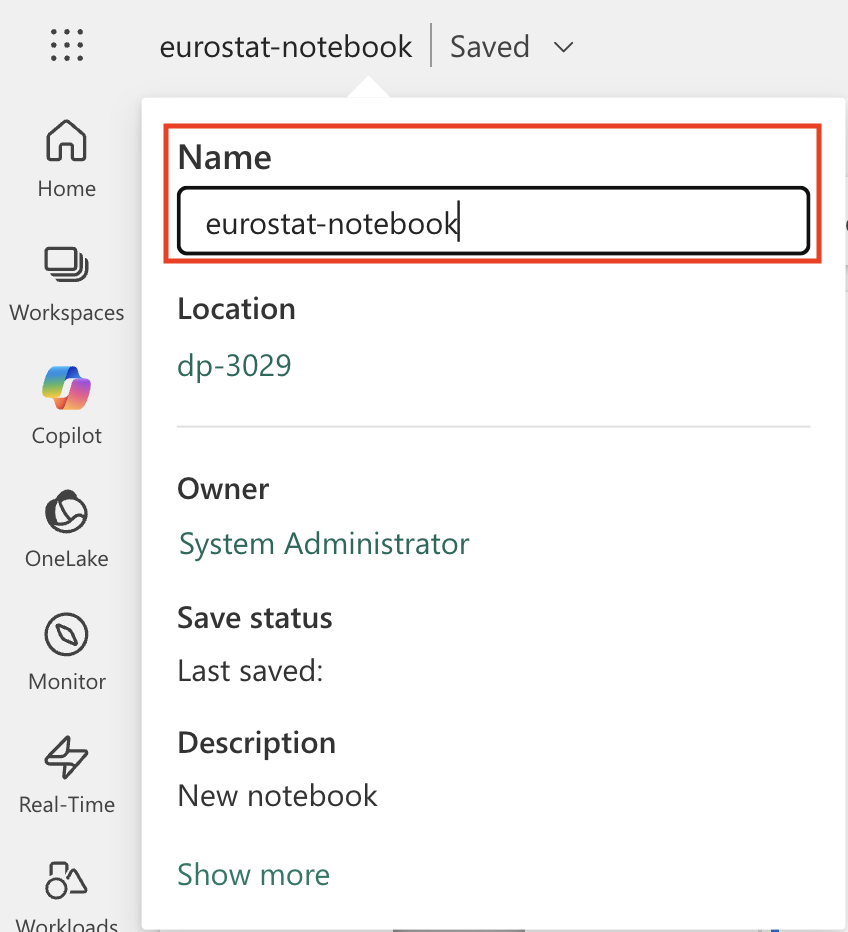Screen dimensions: 848x932
Task: Click the New notebook description text
Action: (277, 795)
